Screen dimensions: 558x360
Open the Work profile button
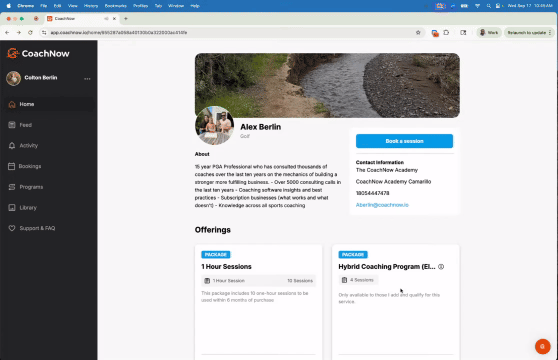click(x=489, y=32)
